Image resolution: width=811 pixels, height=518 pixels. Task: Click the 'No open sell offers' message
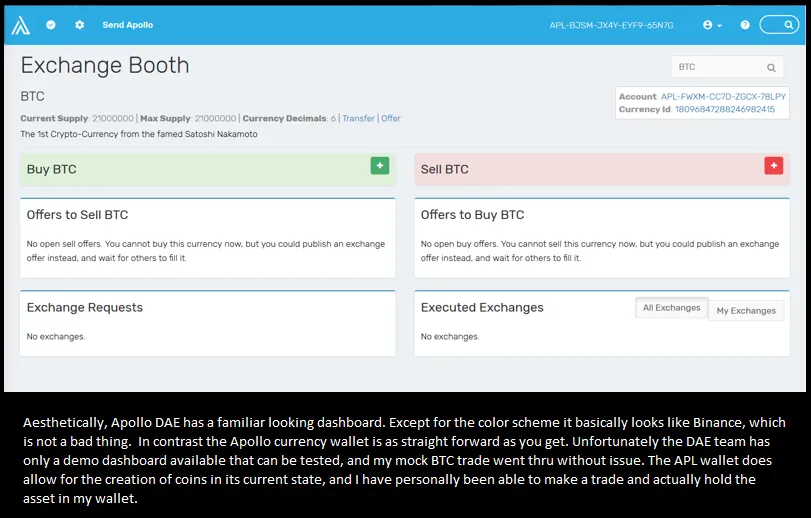point(206,251)
